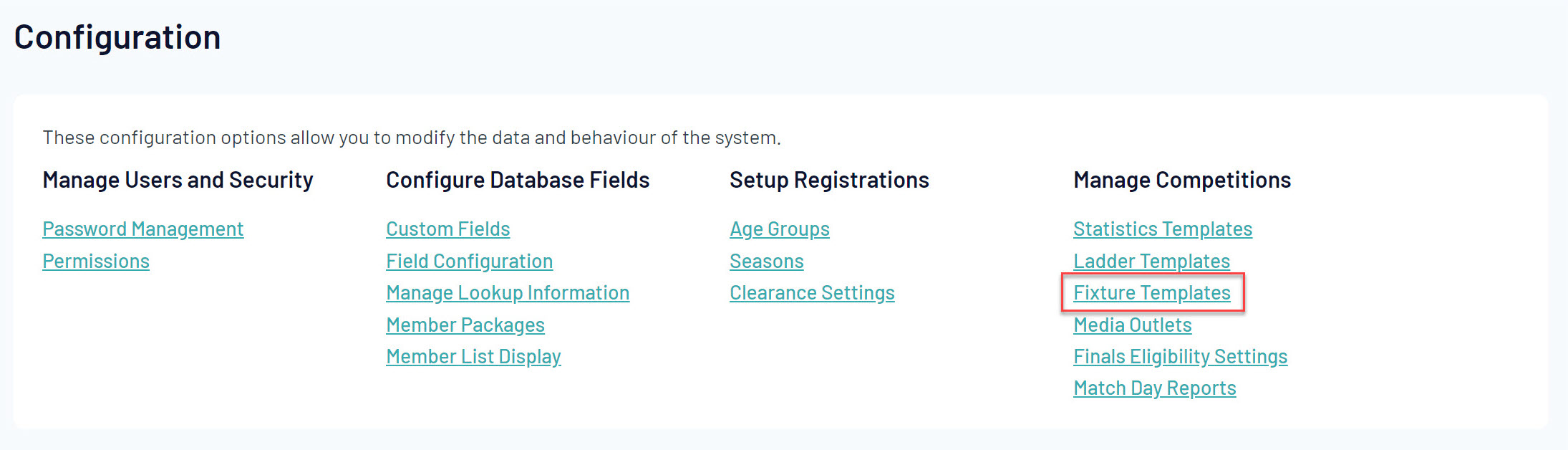Click the highlighted Fixture Templates link
Viewport: 1568px width, 450px height.
point(1151,293)
